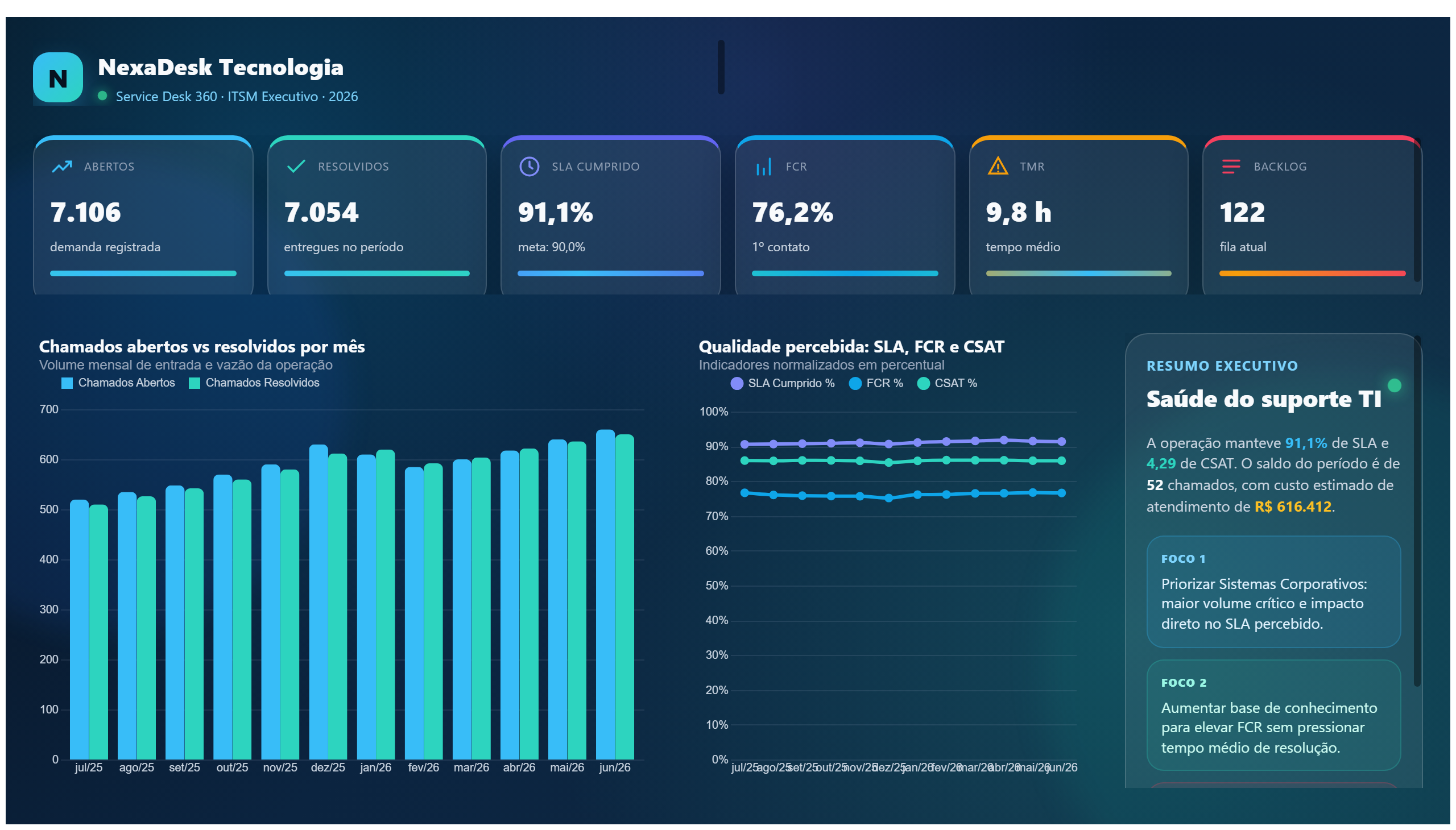Click the bar chart icon on FCR card
Viewport: 1456px width, 830px height.
click(763, 167)
